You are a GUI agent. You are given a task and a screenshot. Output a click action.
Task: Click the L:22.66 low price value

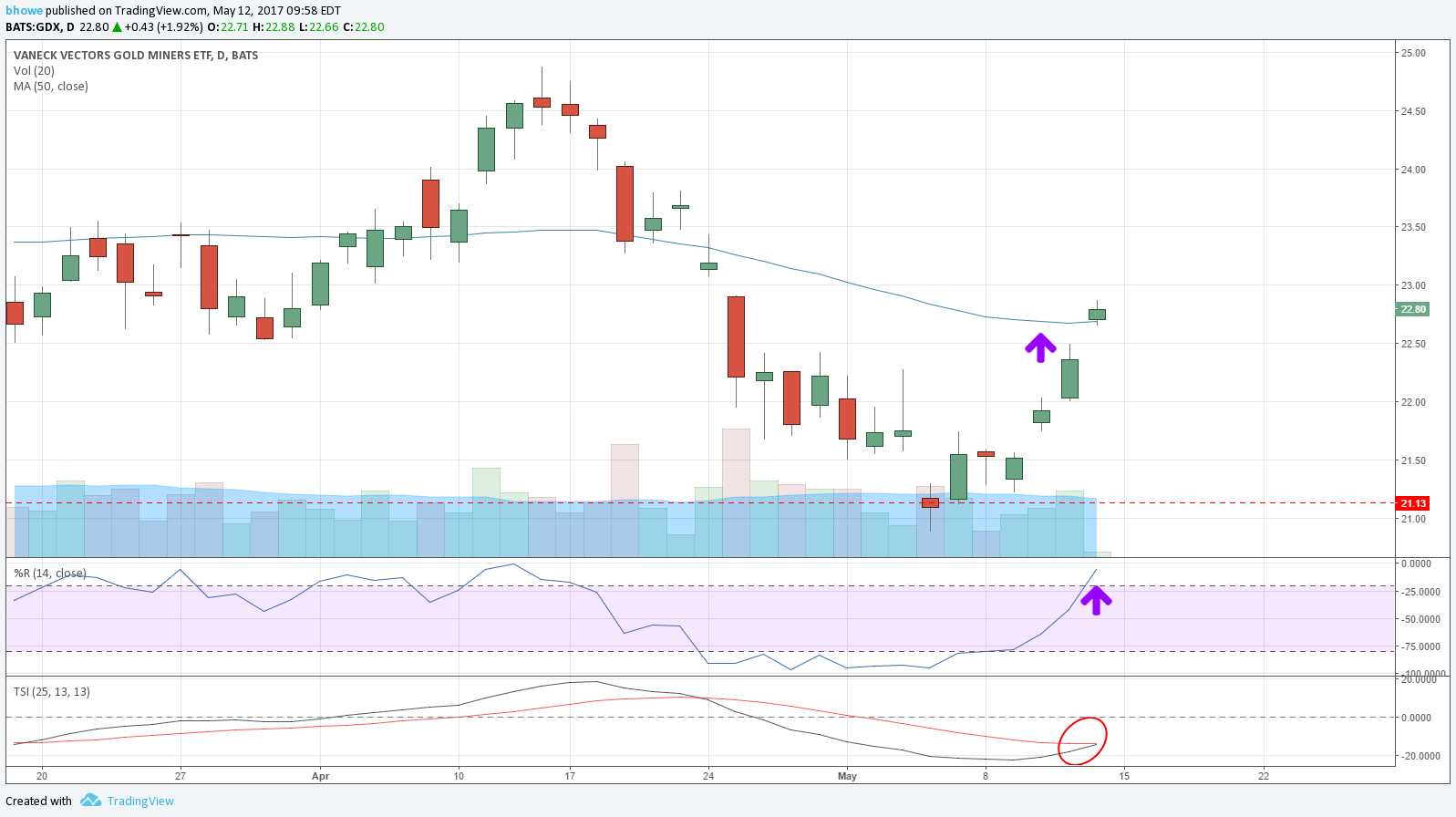pos(318,27)
